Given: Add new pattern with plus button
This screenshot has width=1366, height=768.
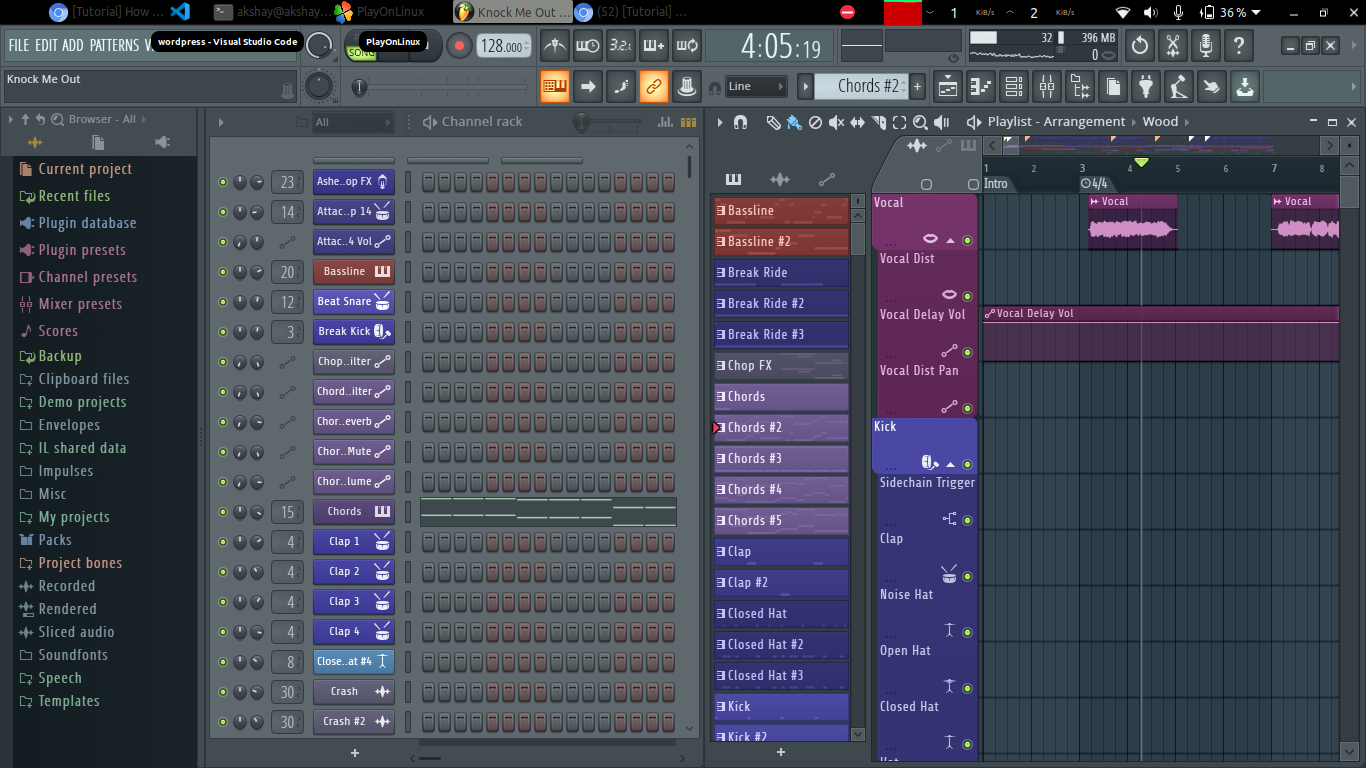Looking at the screenshot, I should point(917,87).
